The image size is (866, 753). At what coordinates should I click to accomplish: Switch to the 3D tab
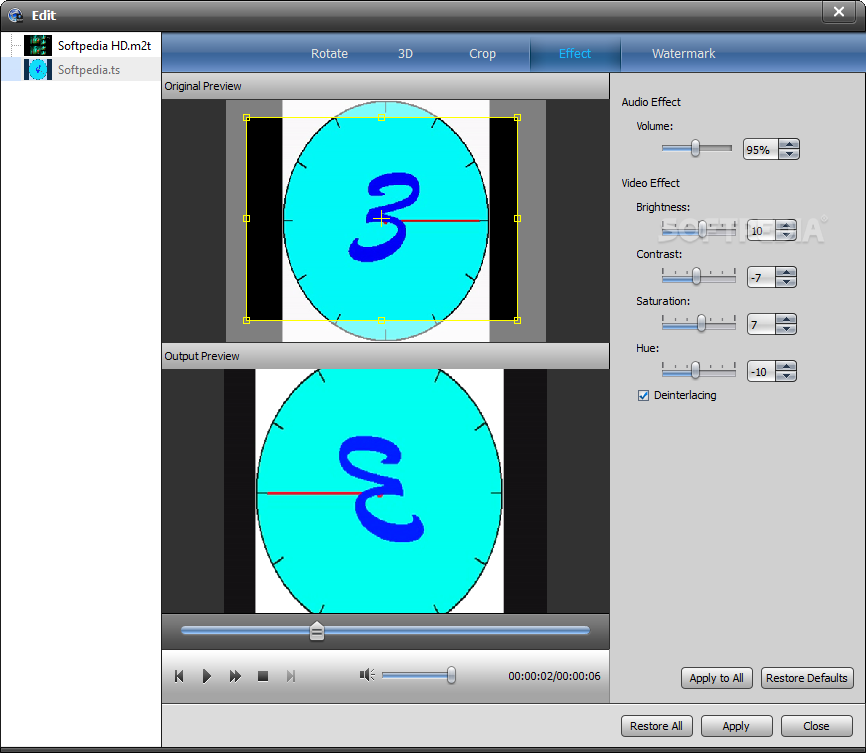tap(405, 54)
